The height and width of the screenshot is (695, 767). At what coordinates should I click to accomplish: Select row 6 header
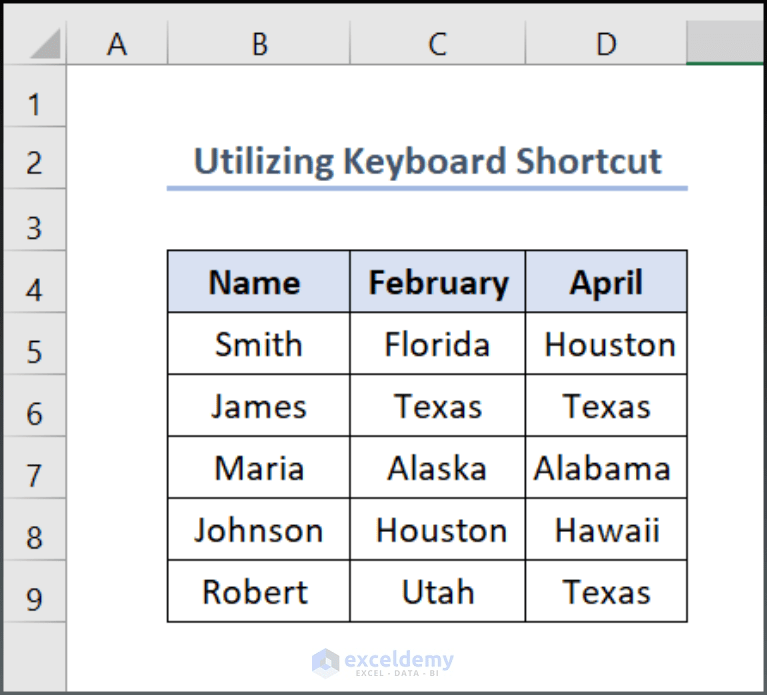(34, 405)
